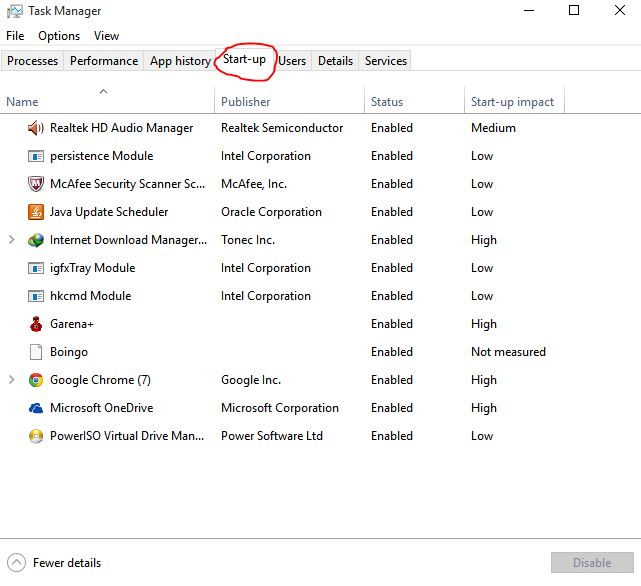641x586 pixels.
Task: Select the Java Update Scheduler name
Action: click(109, 212)
